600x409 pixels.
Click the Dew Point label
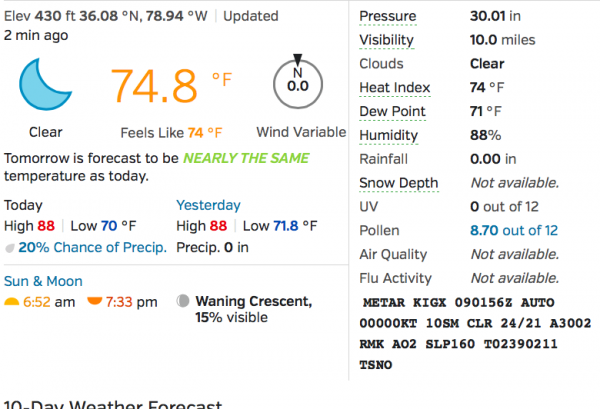click(392, 111)
